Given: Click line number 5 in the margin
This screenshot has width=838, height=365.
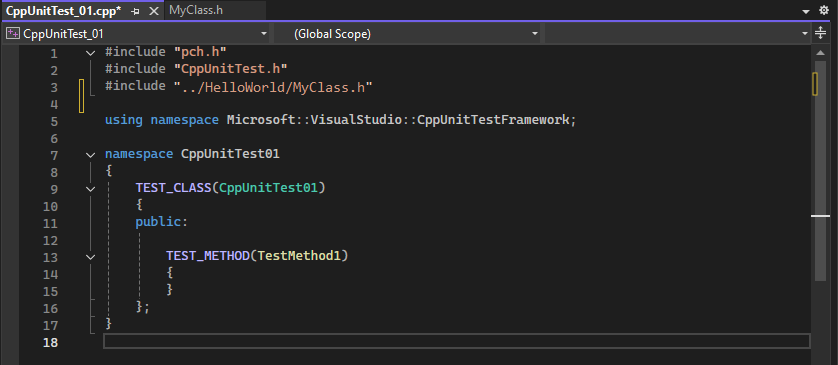Looking at the screenshot, I should pos(54,121).
